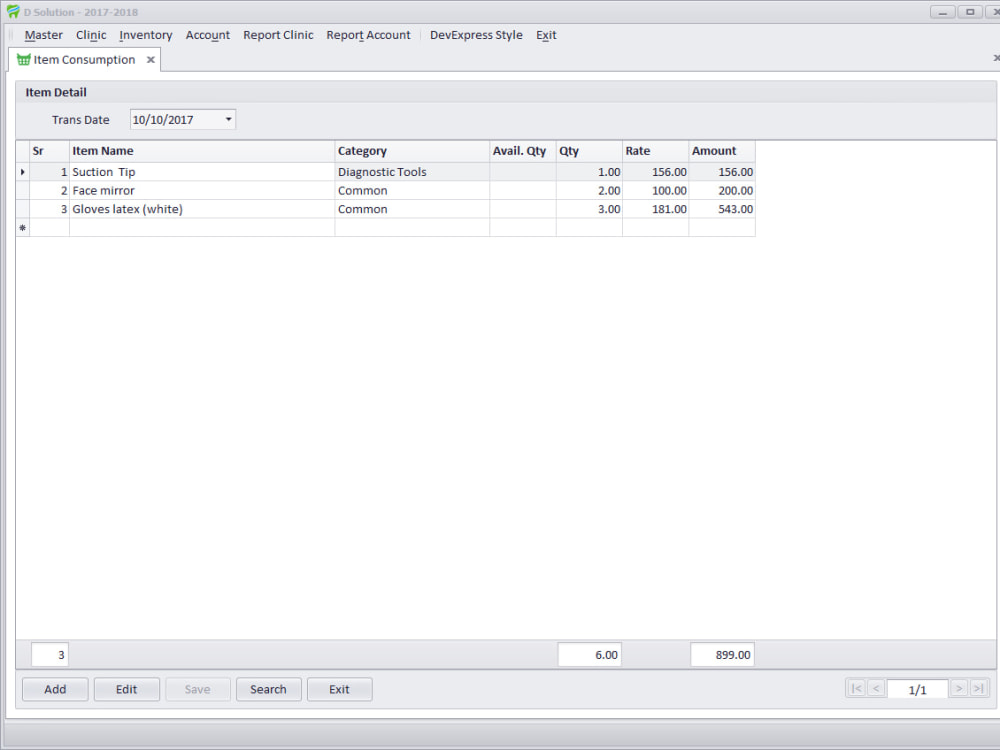The image size is (1000, 750).
Task: Jump to first page using pager control
Action: click(856, 688)
